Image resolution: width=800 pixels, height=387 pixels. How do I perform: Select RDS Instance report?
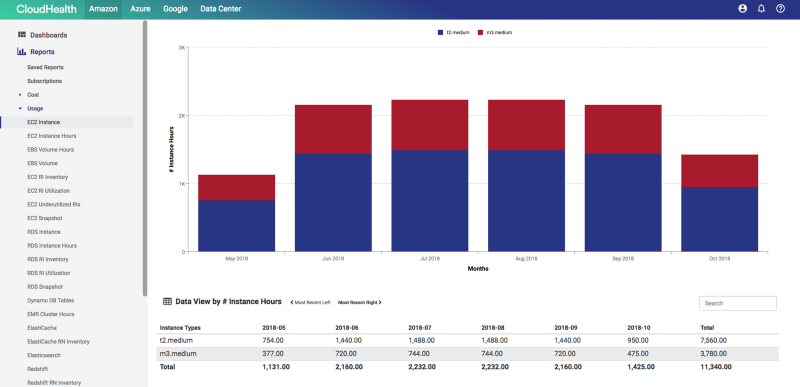click(44, 232)
